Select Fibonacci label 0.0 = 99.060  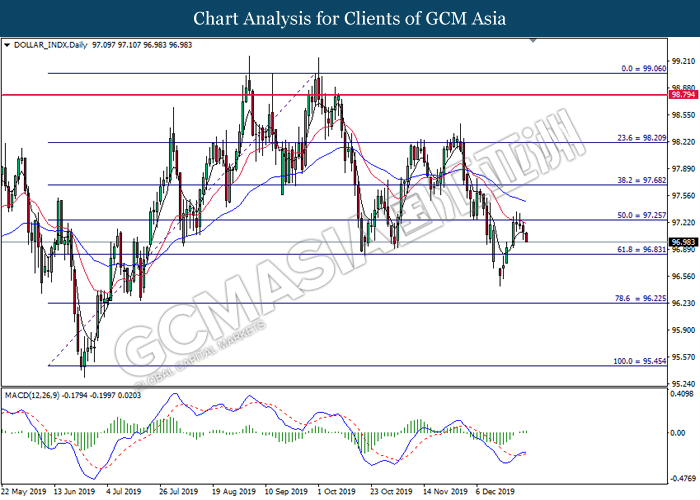[x=644, y=69]
